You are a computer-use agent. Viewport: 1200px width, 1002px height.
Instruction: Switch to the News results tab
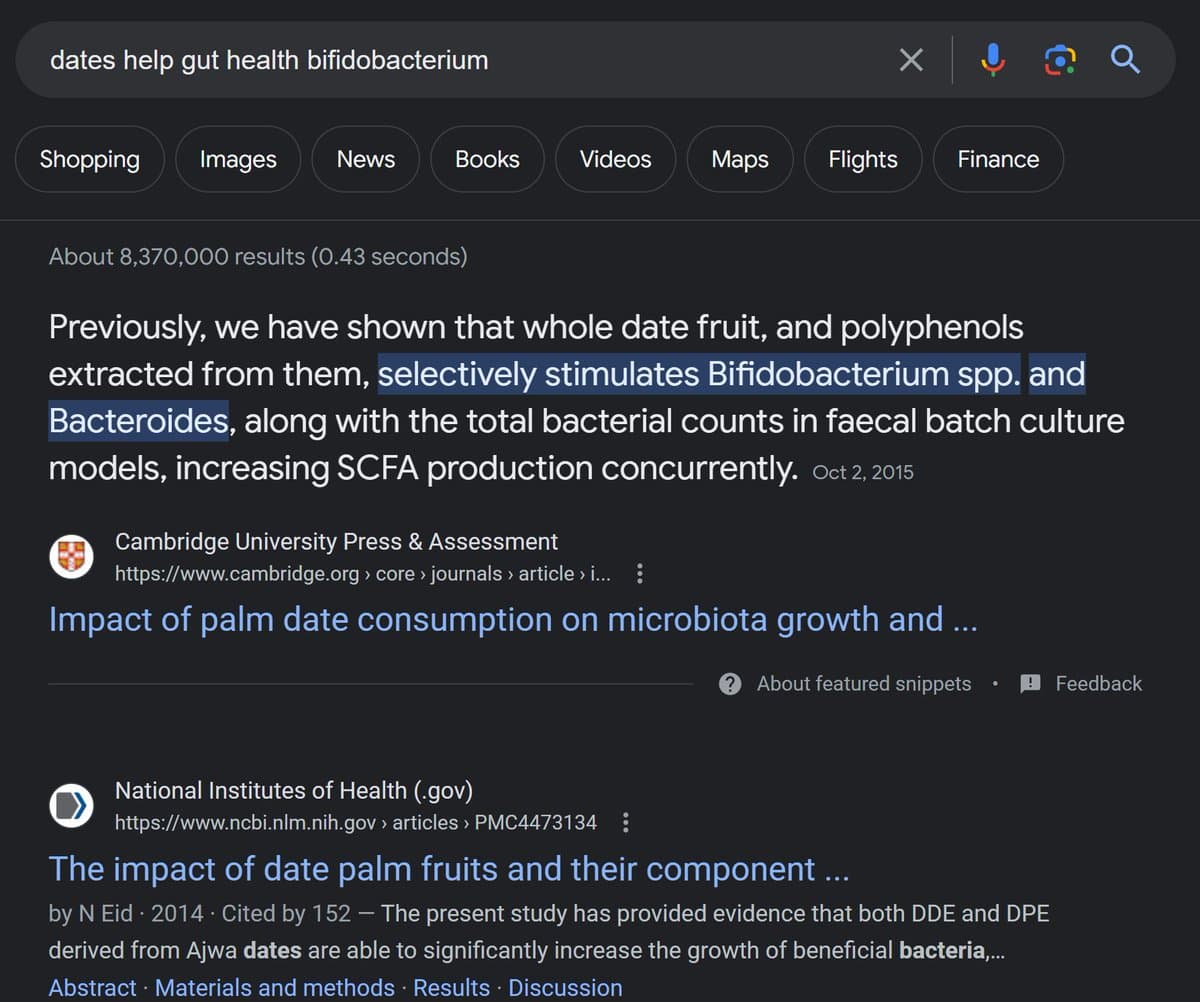365,159
